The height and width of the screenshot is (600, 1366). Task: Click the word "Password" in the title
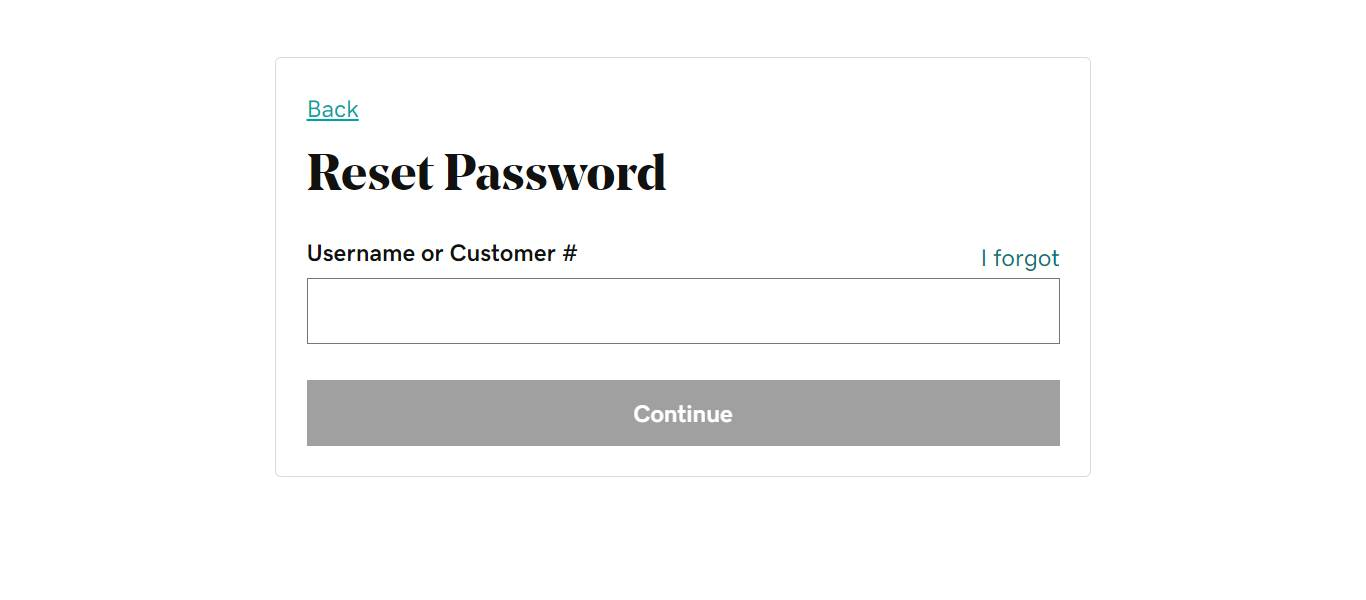(555, 172)
